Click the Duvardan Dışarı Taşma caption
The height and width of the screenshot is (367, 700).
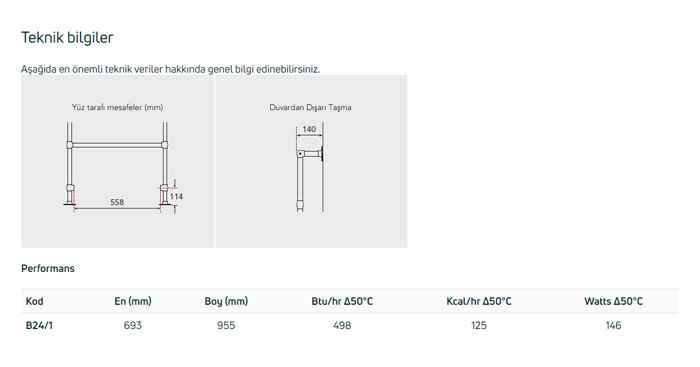310,107
